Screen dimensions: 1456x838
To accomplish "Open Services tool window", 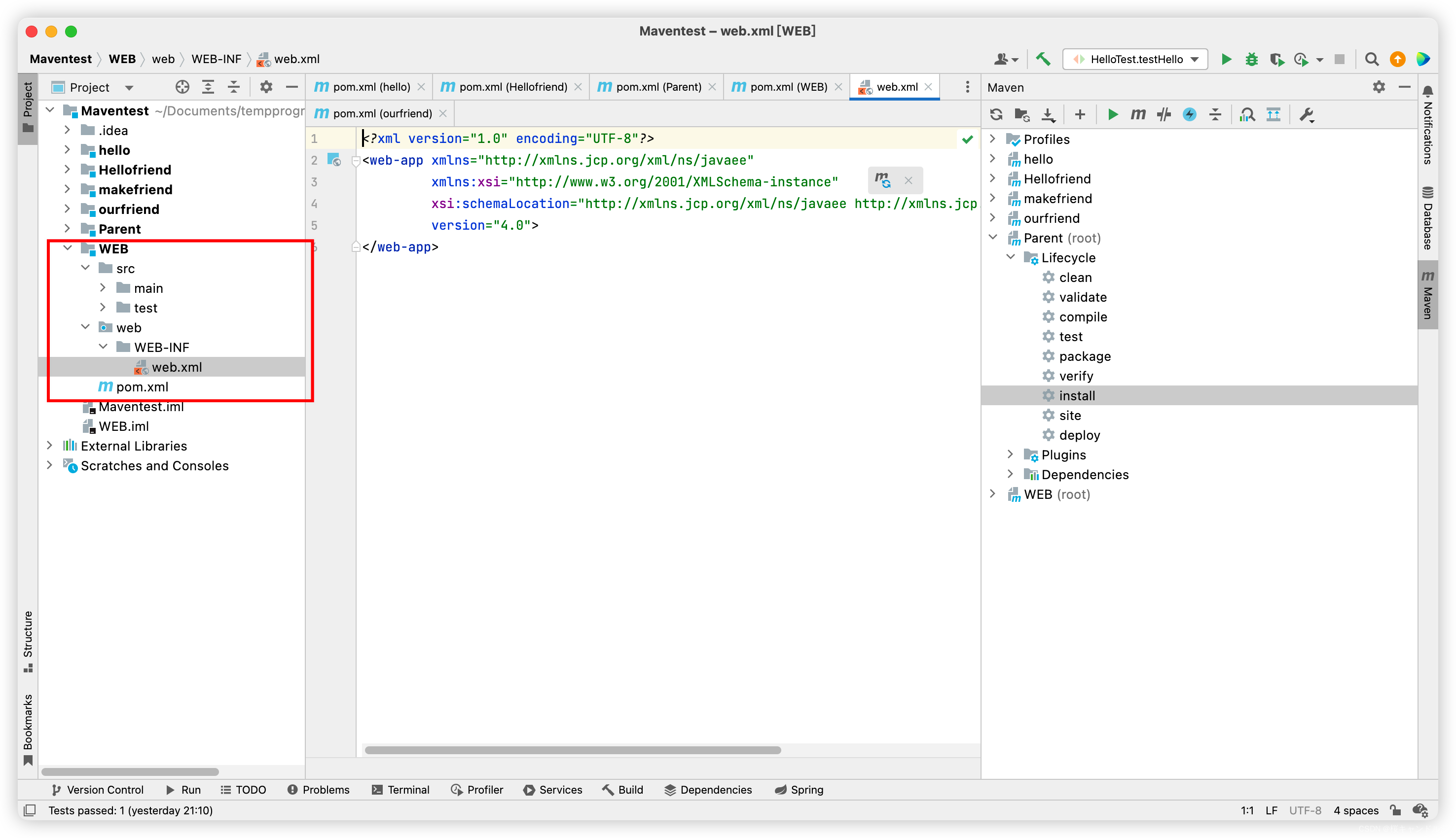I will tap(553, 790).
